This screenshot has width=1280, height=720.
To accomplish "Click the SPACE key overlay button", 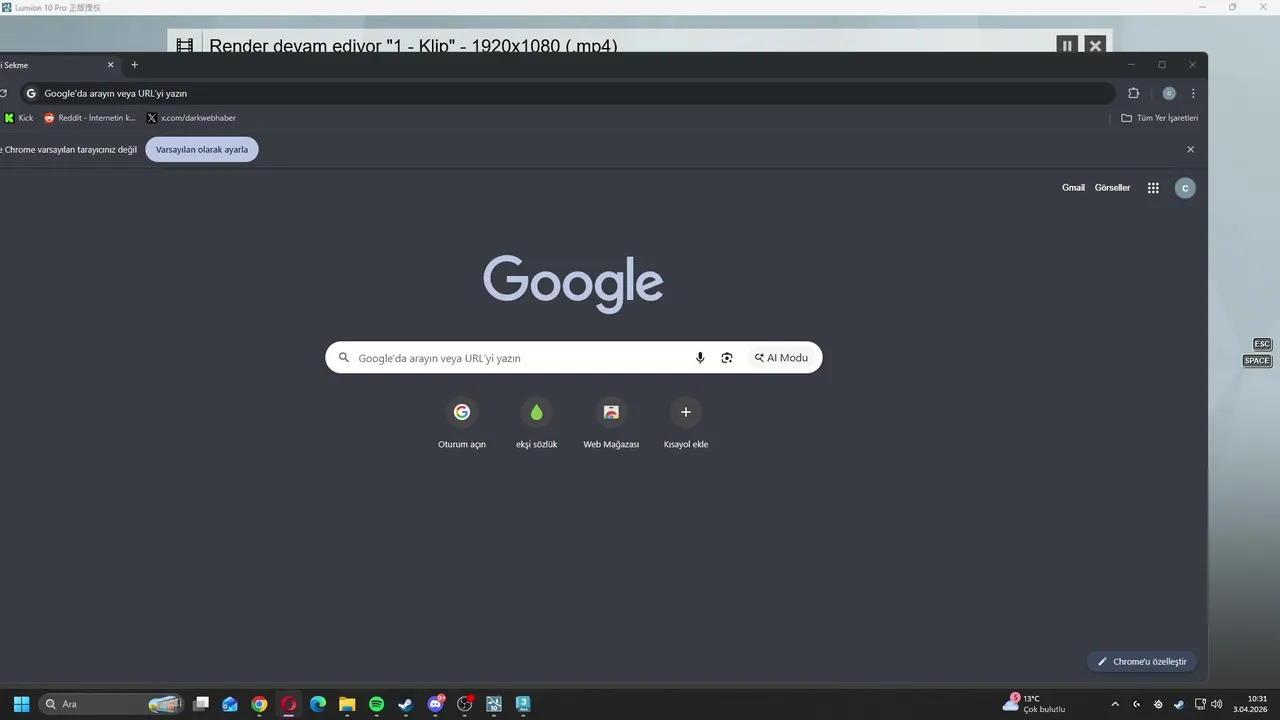I will 1257,361.
